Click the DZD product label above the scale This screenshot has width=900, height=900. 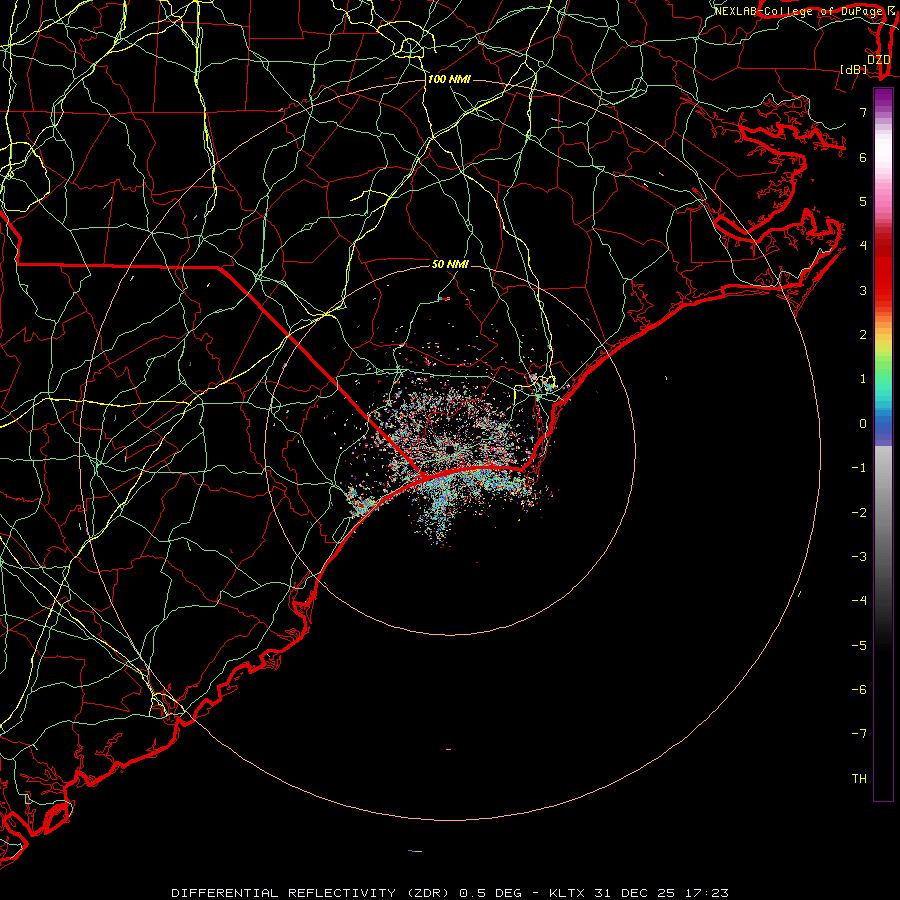click(878, 60)
